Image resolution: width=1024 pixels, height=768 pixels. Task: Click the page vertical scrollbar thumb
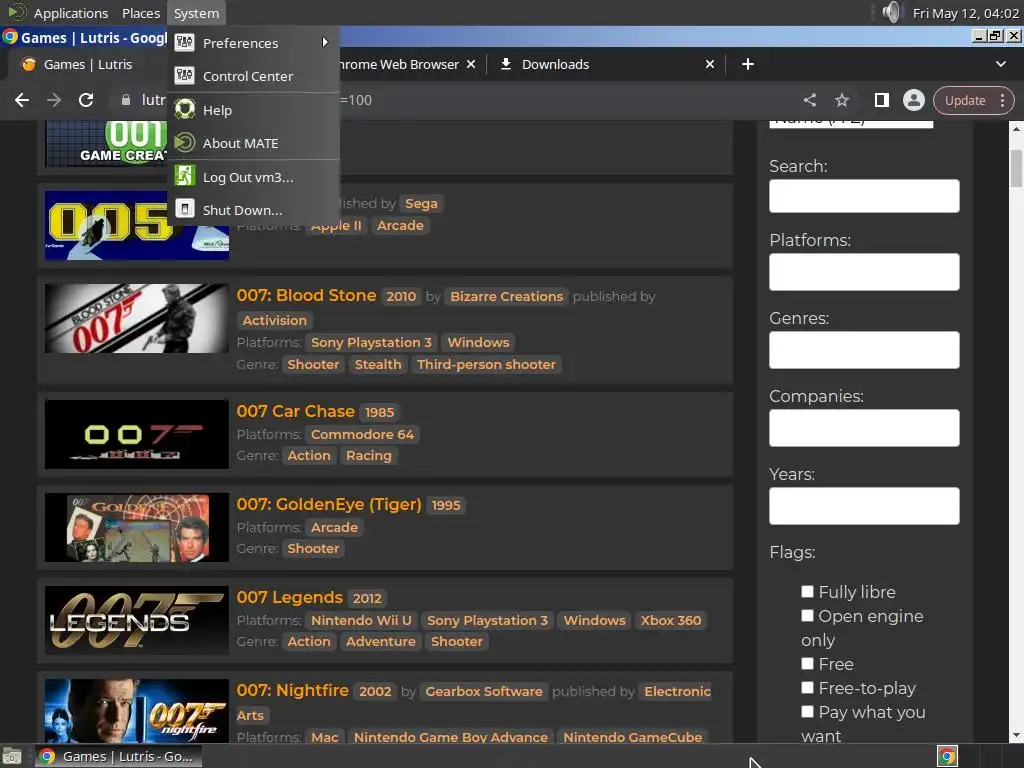(1016, 168)
